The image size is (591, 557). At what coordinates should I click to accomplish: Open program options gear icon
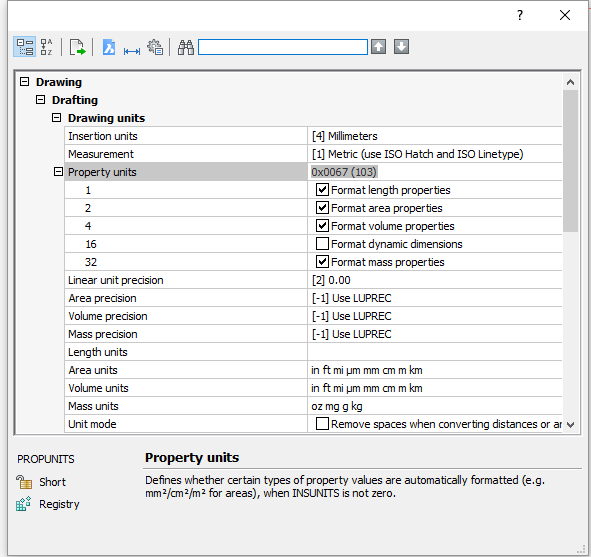coord(155,47)
